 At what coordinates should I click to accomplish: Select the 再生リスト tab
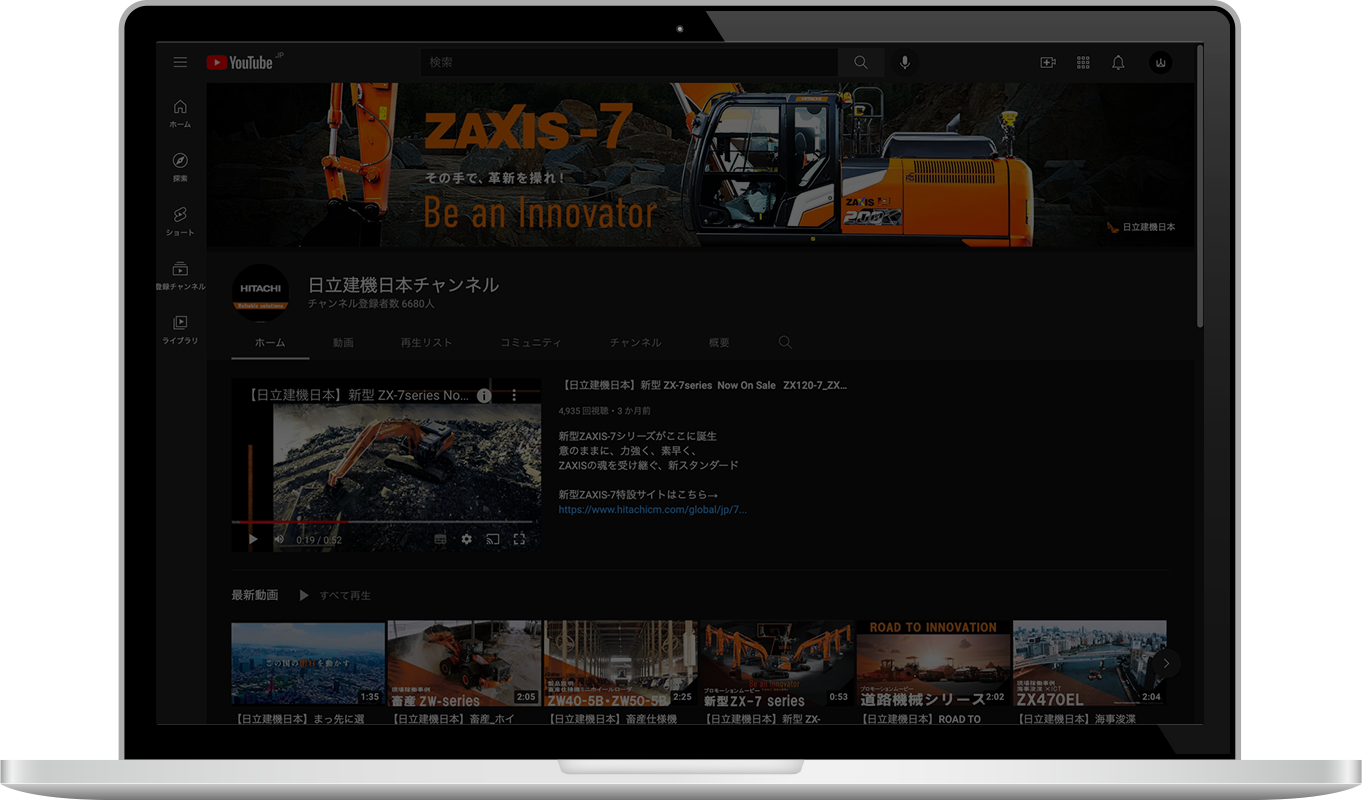pos(426,342)
